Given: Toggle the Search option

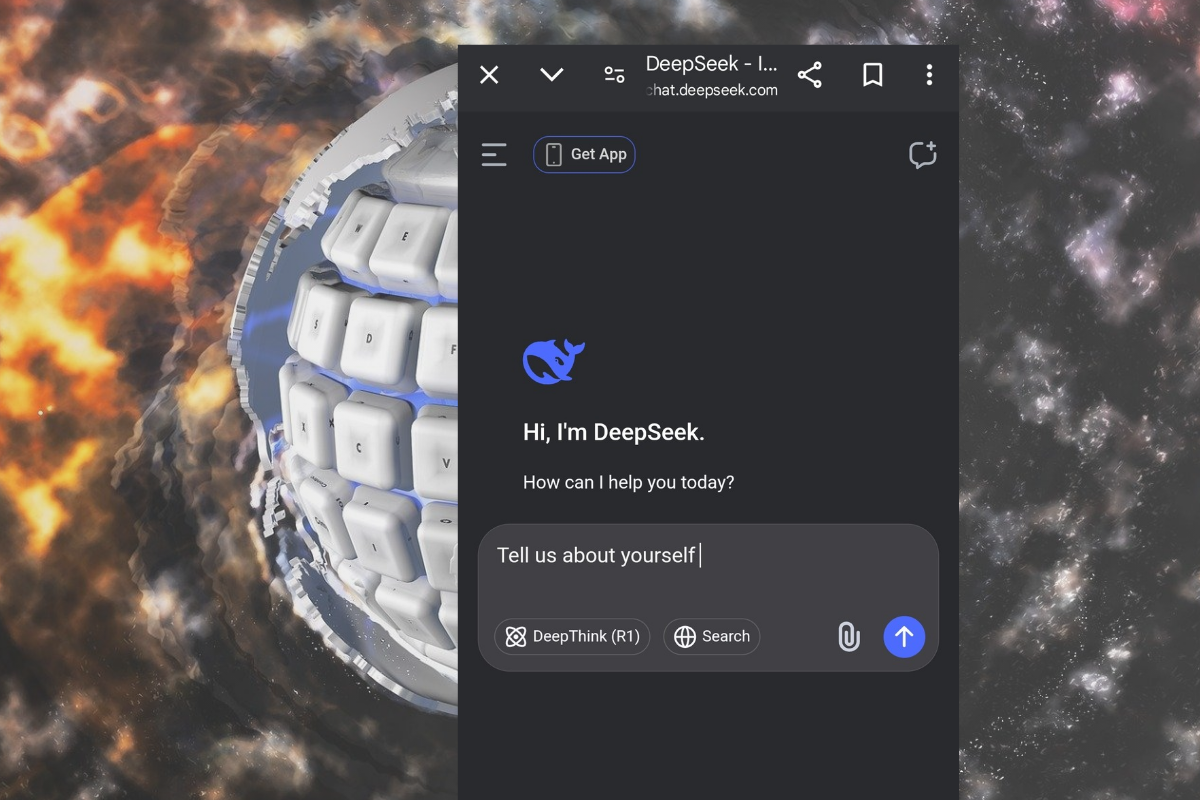Looking at the screenshot, I should pos(711,636).
